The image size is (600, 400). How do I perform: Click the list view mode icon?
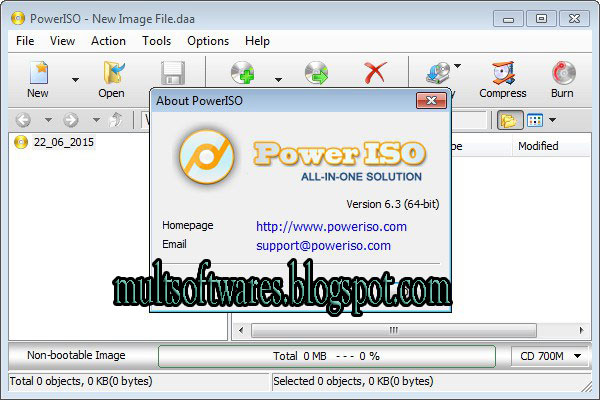[535, 120]
